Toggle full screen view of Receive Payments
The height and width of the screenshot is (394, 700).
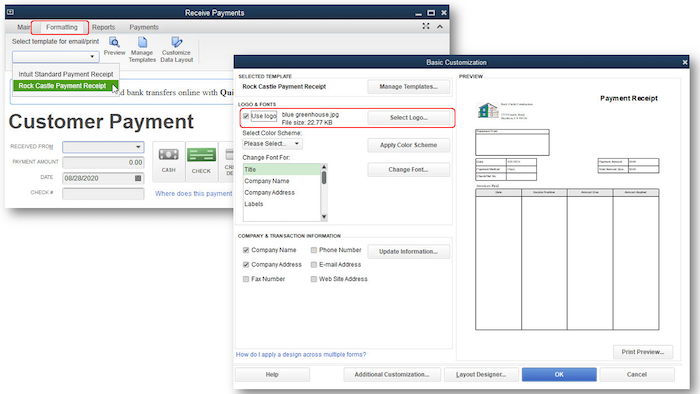tap(426, 26)
